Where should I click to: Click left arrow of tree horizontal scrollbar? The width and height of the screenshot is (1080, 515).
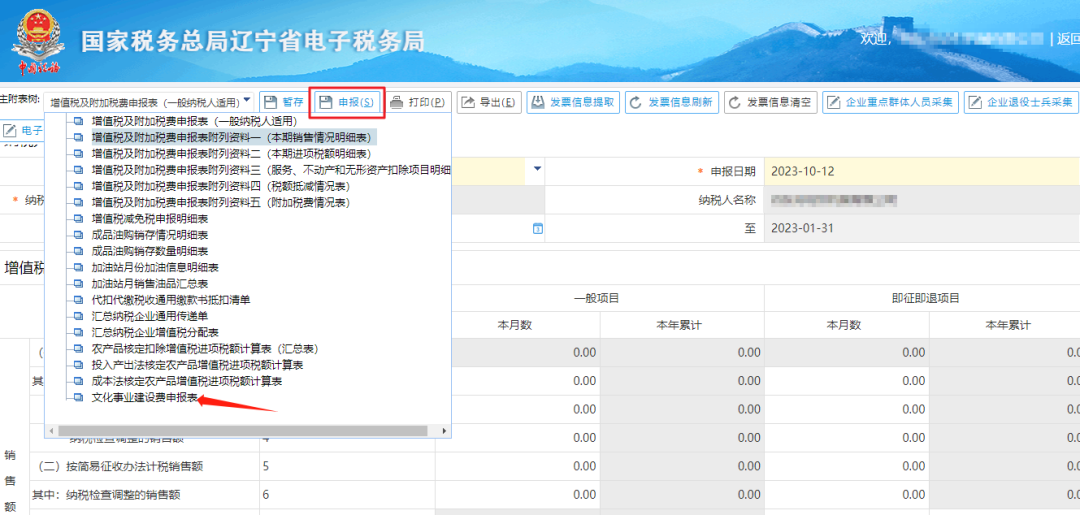(51, 430)
